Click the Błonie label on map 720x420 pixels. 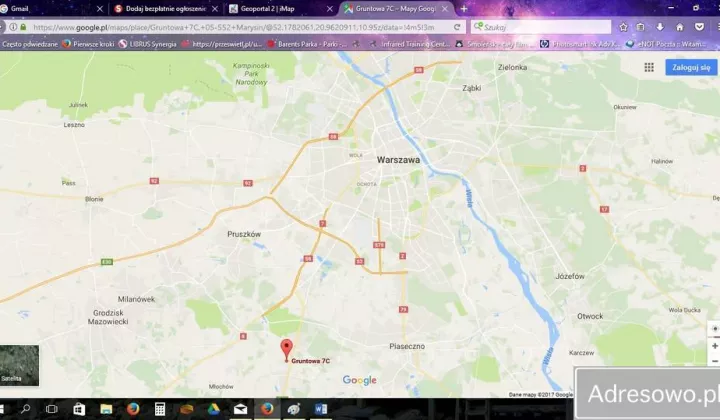point(94,199)
